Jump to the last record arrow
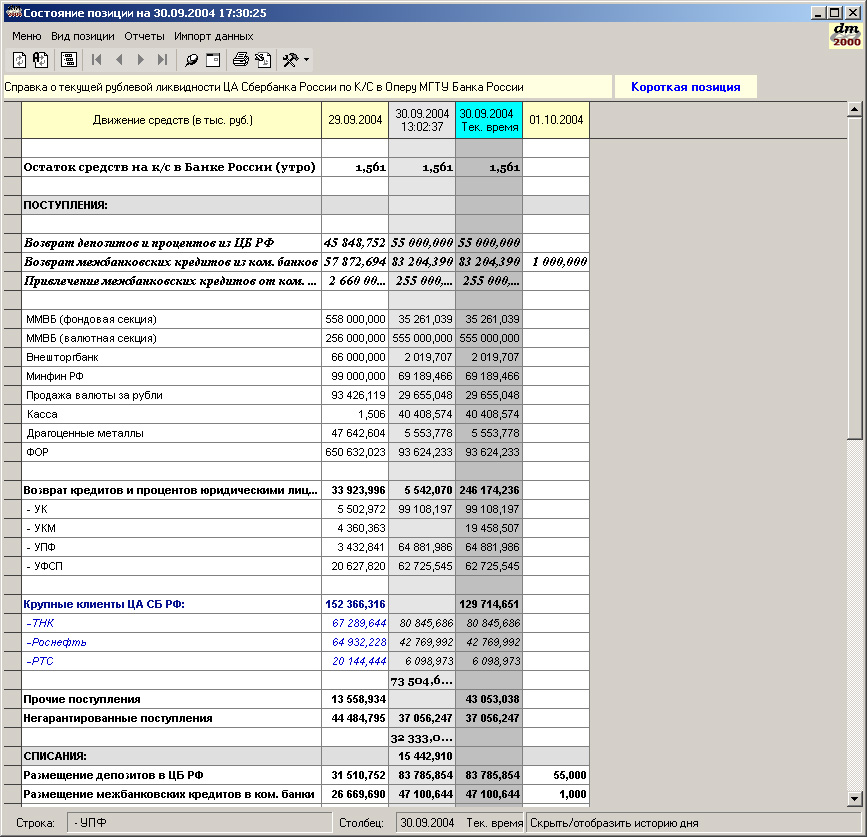Screen dimensions: 867x837 pos(162,60)
